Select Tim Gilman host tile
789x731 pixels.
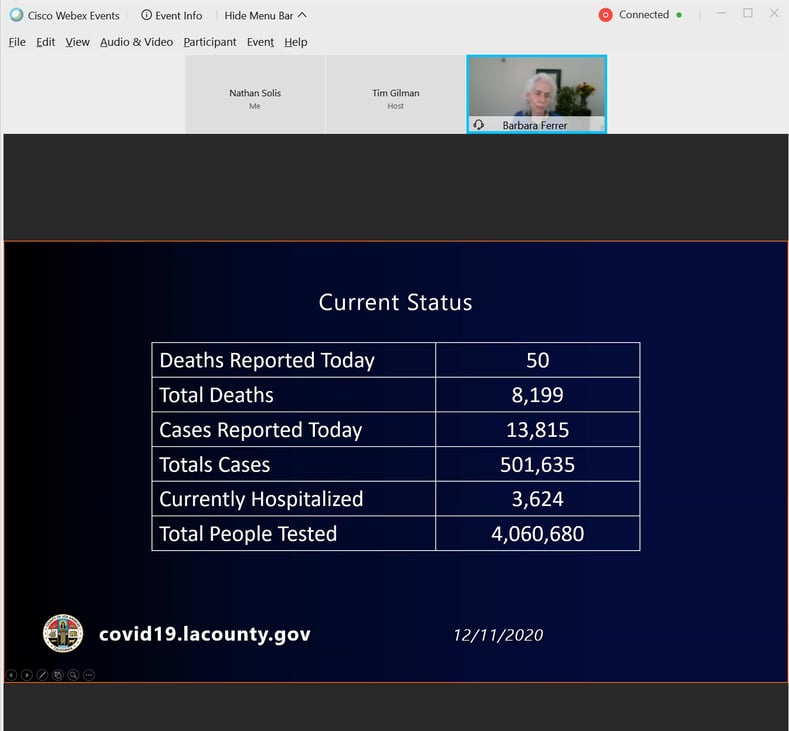(x=396, y=94)
